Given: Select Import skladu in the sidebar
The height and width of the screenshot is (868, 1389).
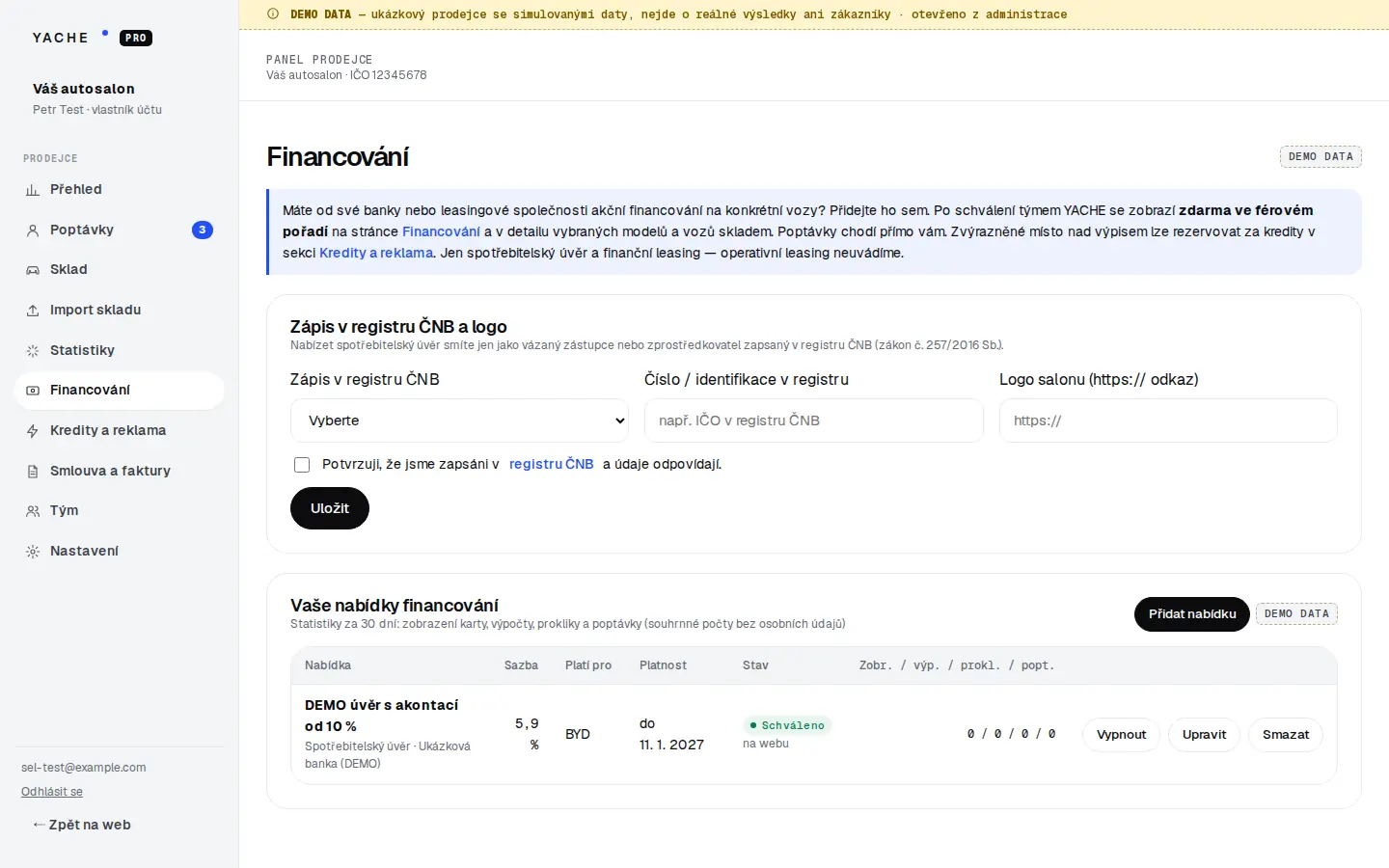Looking at the screenshot, I should point(120,310).
